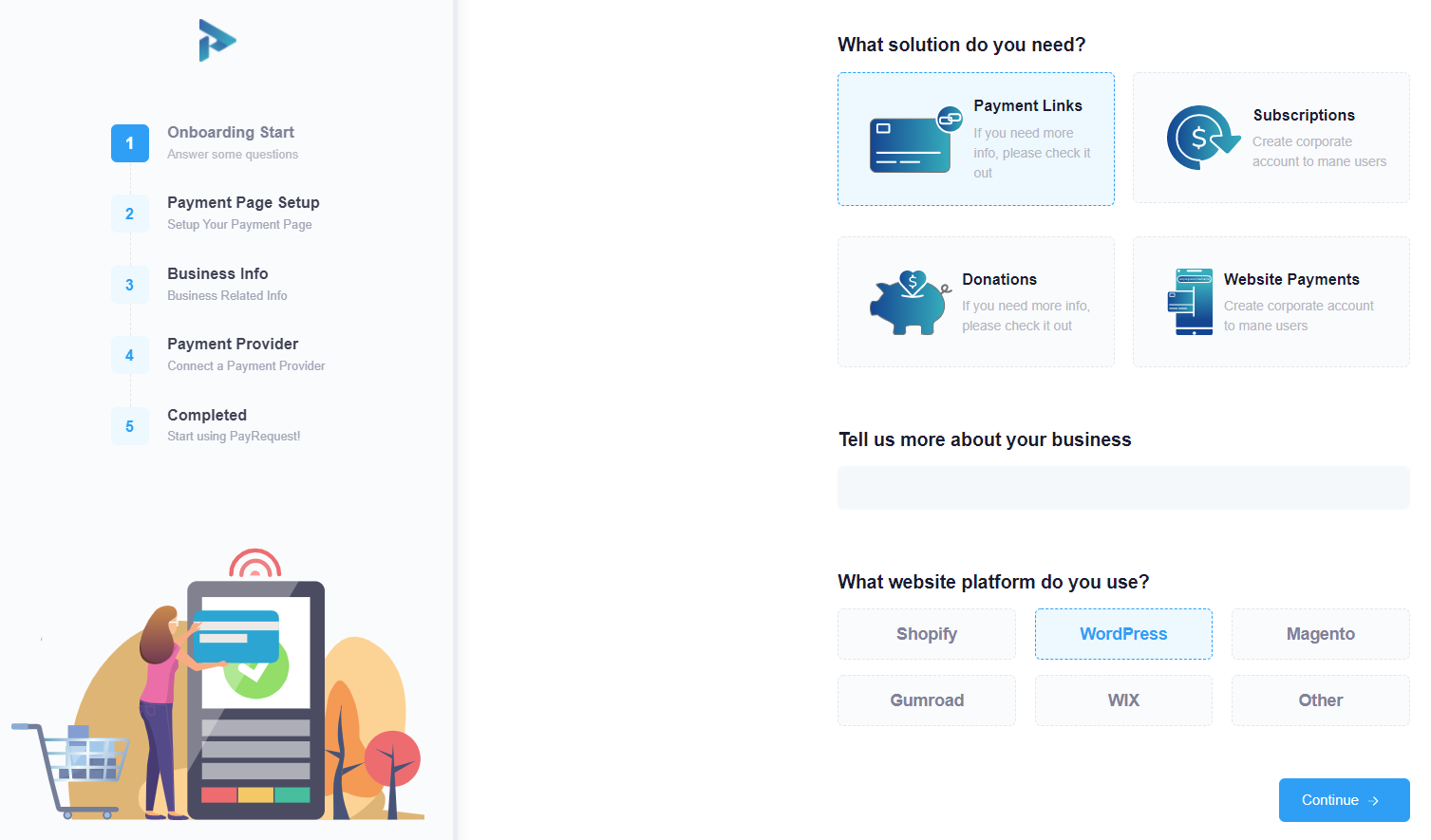Viewport: 1431px width, 840px height.
Task: Click the piggy bank Donations icon
Action: (911, 302)
